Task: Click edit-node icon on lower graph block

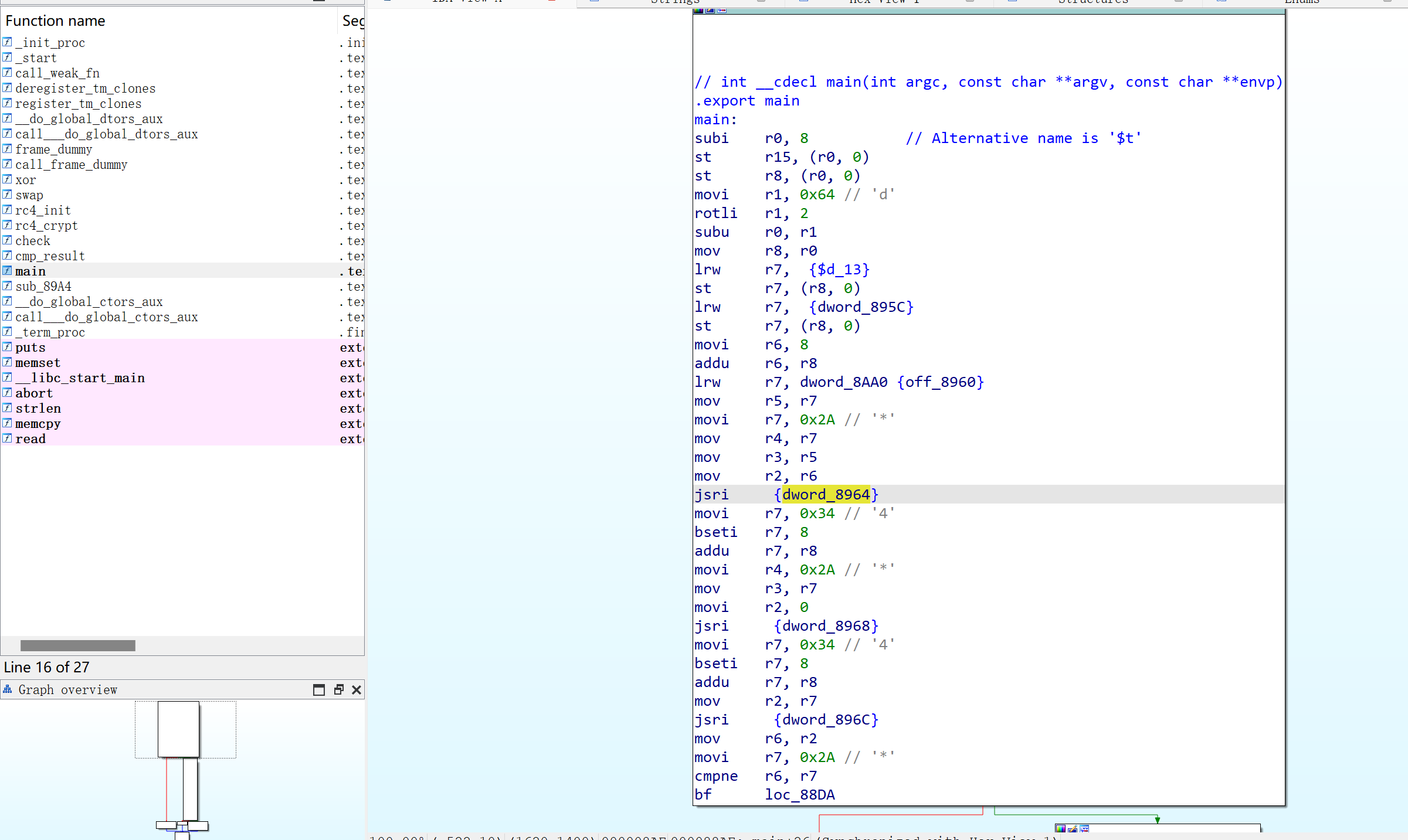Action: point(1073,828)
